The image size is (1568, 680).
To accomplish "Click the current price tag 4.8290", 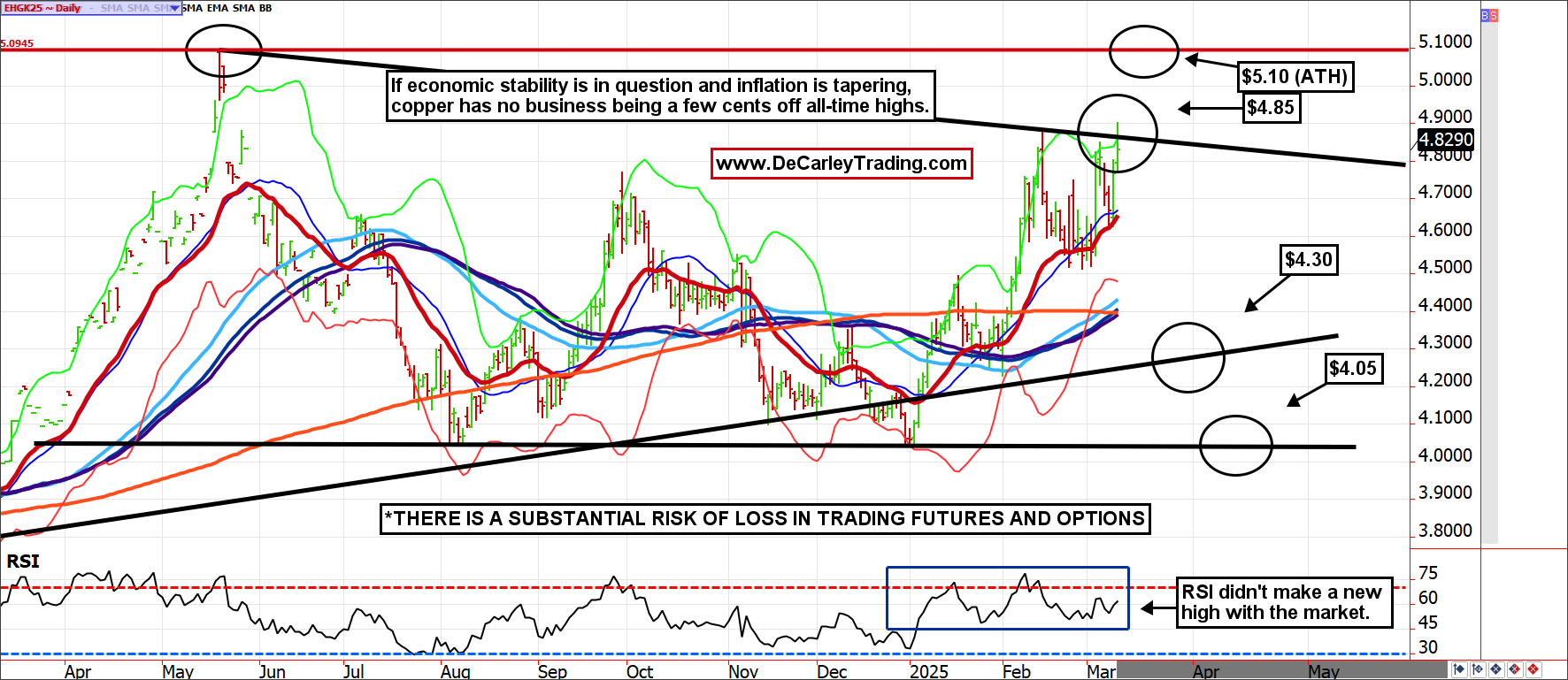I will (x=1446, y=140).
